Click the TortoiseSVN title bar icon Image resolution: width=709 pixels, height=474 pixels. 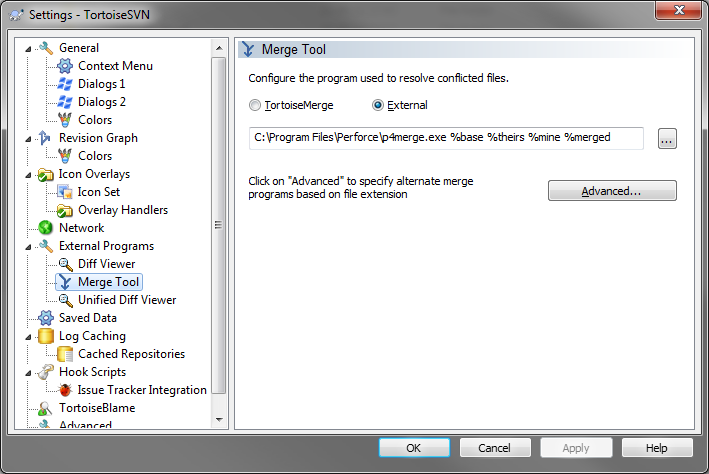pyautogui.click(x=16, y=15)
